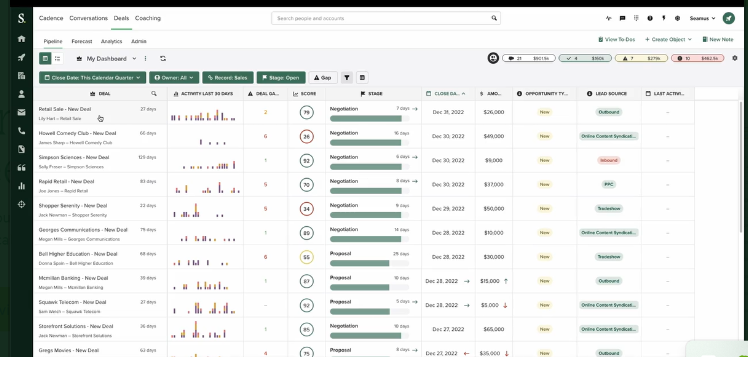Go to the Conversations menu

point(88,18)
